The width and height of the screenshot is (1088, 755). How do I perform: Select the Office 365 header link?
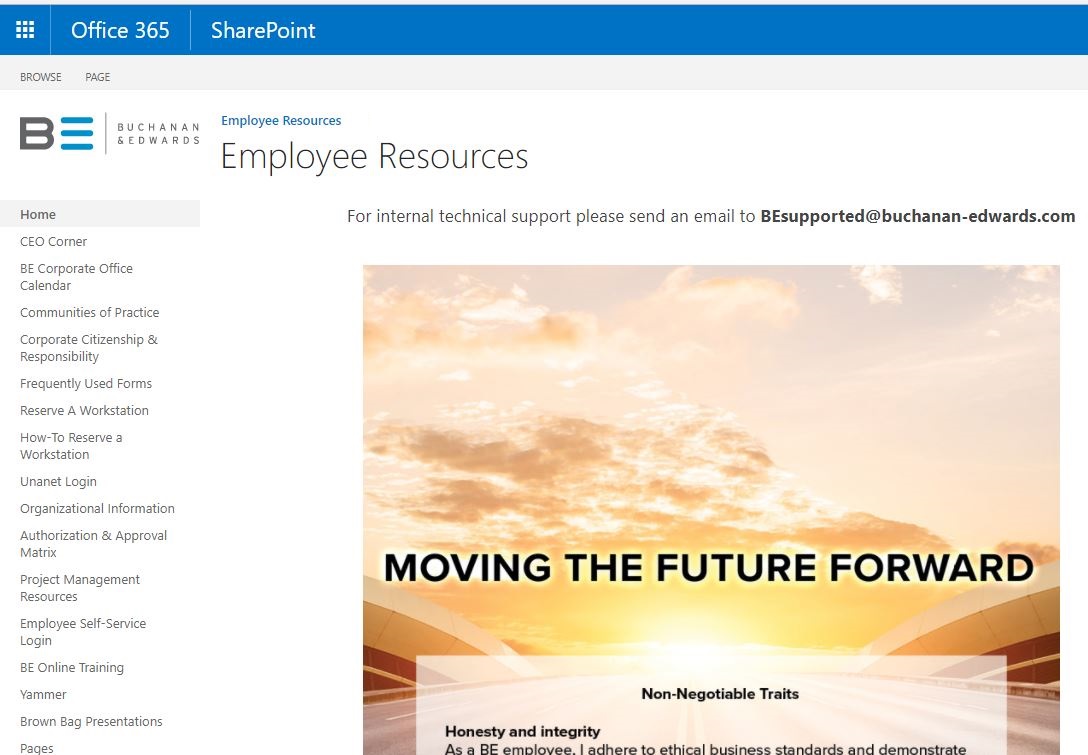(120, 30)
